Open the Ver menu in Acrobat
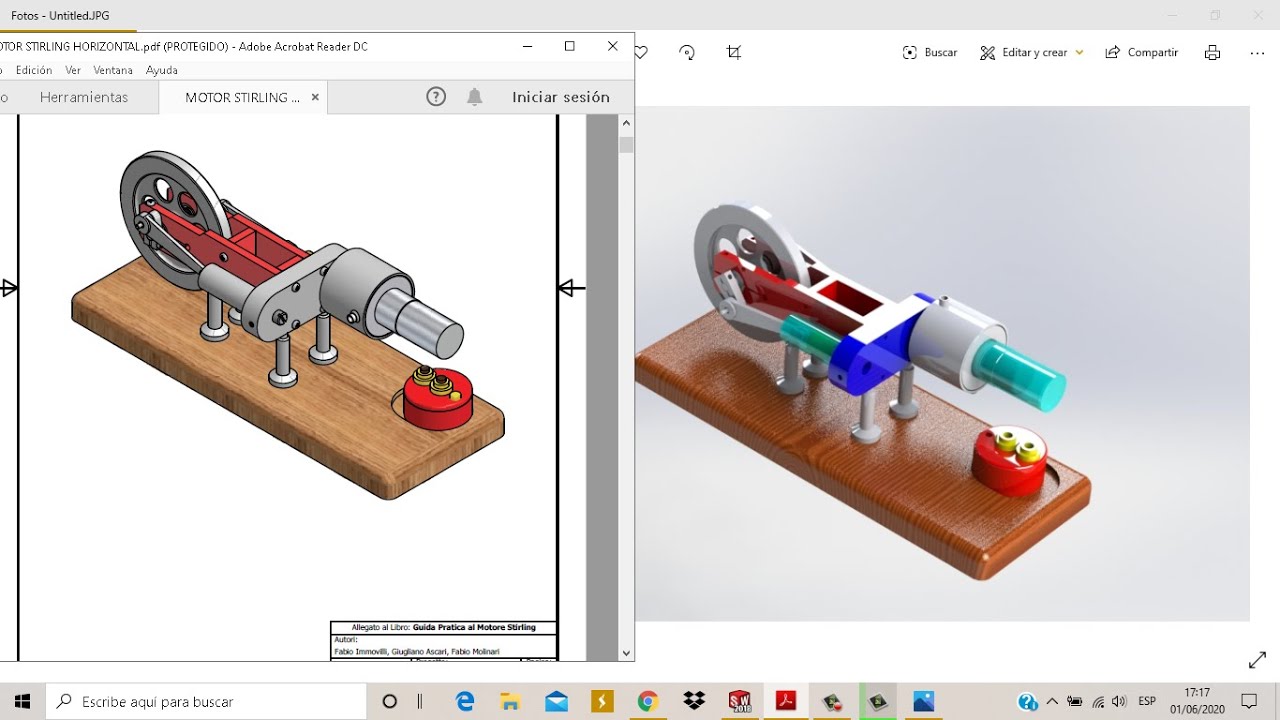Image resolution: width=1280 pixels, height=720 pixels. click(73, 70)
